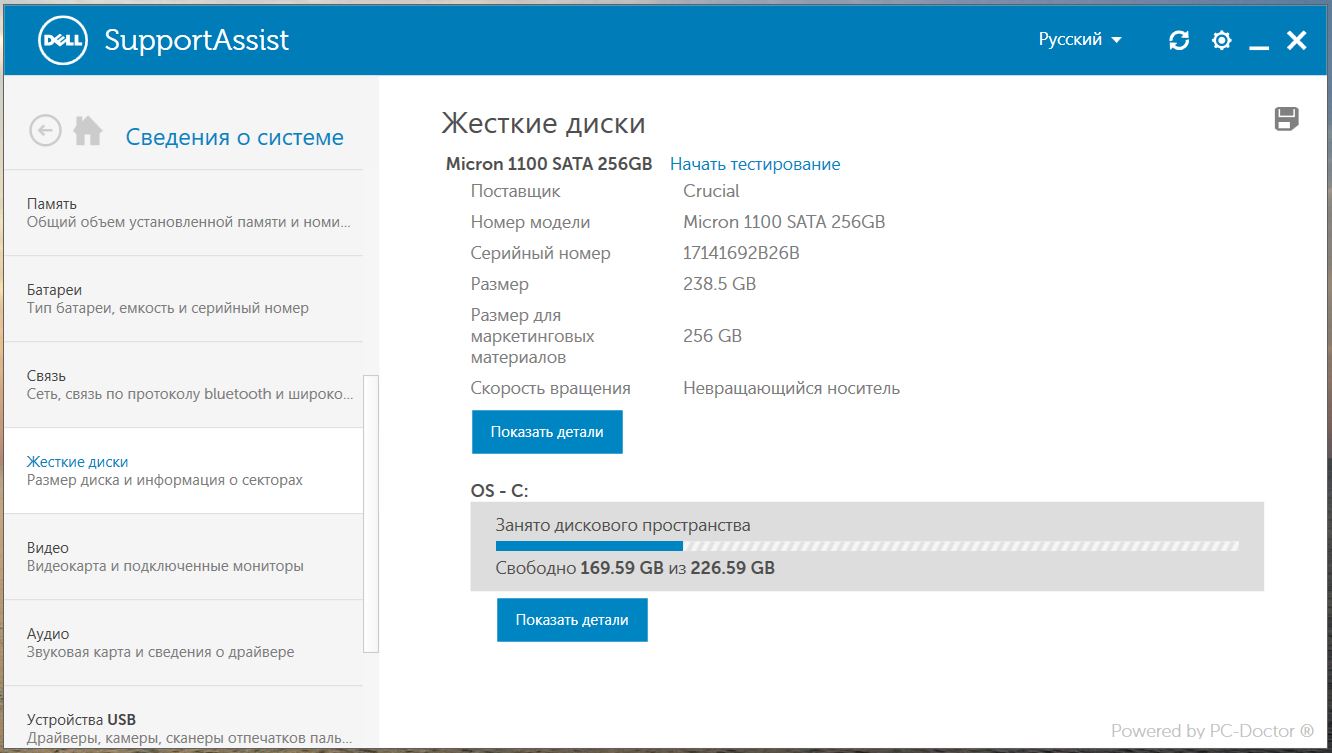Close the SupportAssist window

coord(1296,40)
